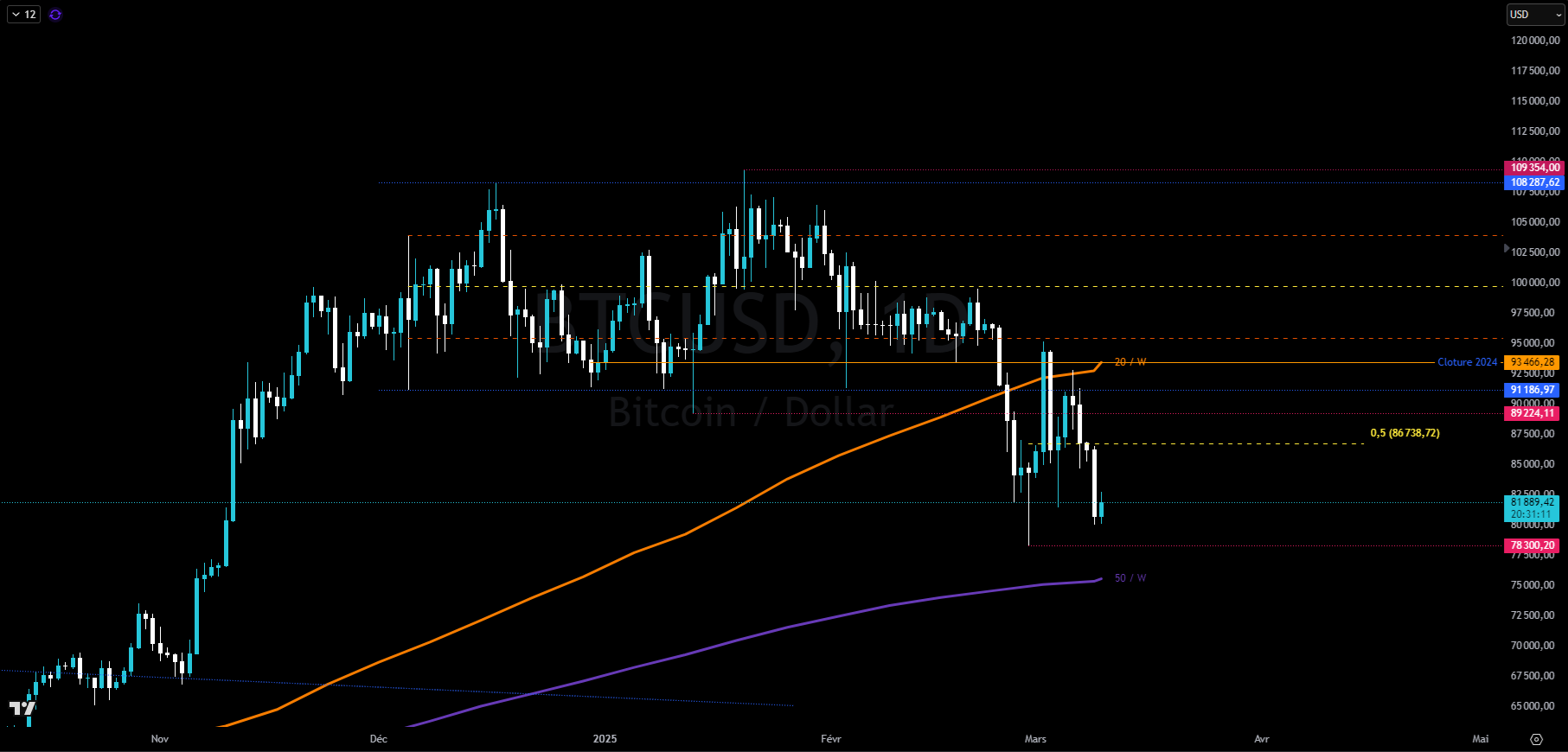
Task: Click the Cloture 2024 line label
Action: tap(1467, 362)
